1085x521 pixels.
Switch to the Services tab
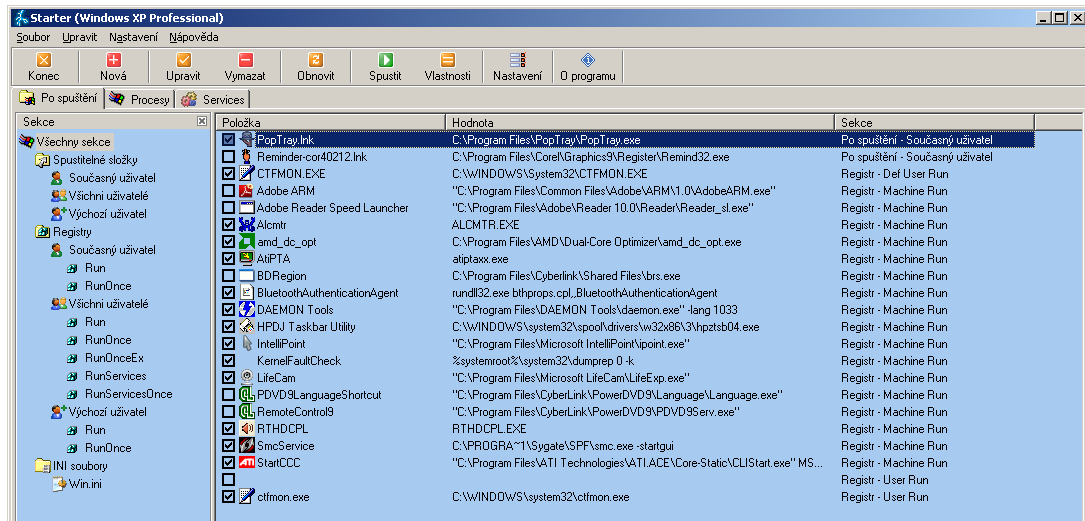(x=213, y=100)
